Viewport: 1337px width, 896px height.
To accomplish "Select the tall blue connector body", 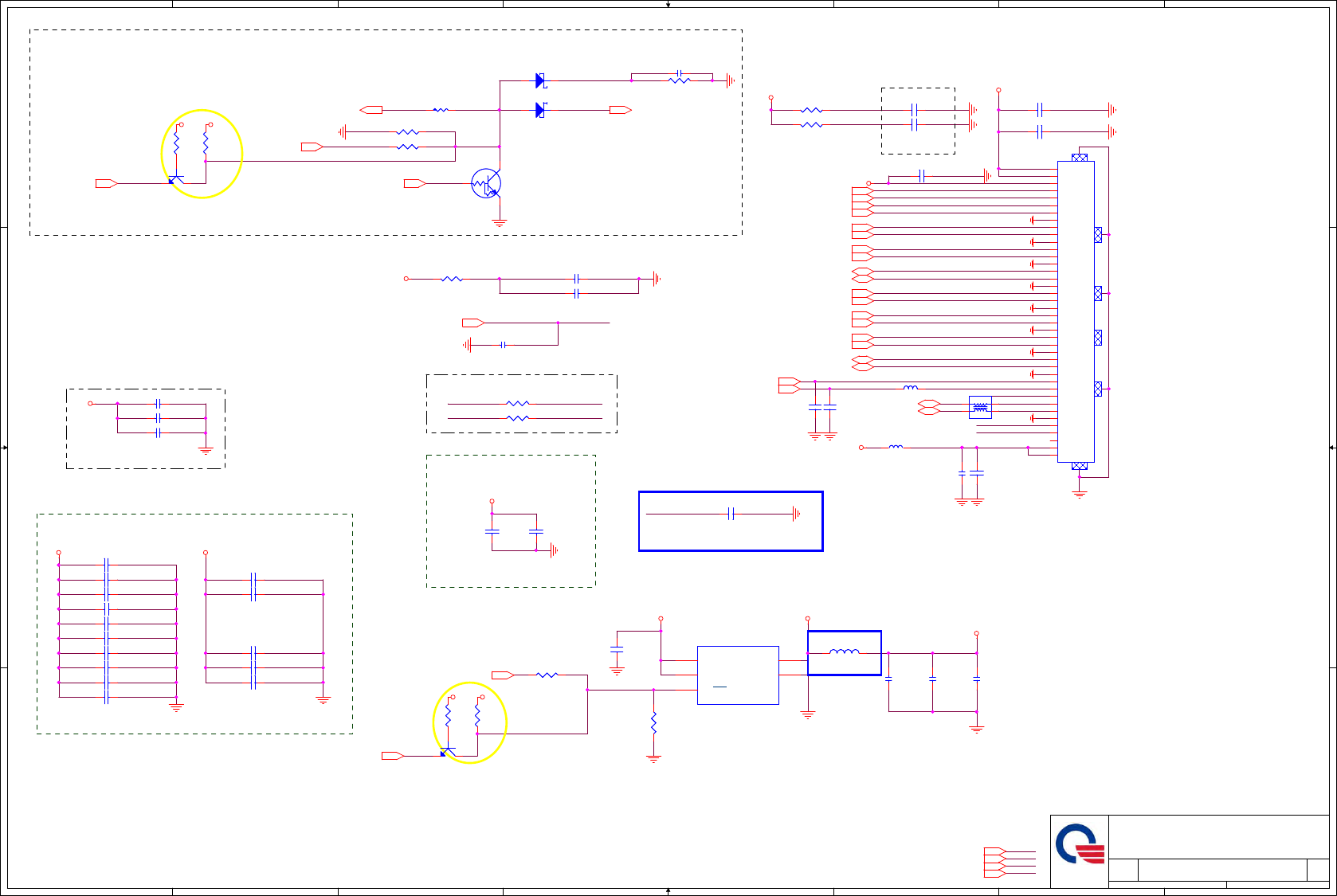I will [x=1076, y=311].
